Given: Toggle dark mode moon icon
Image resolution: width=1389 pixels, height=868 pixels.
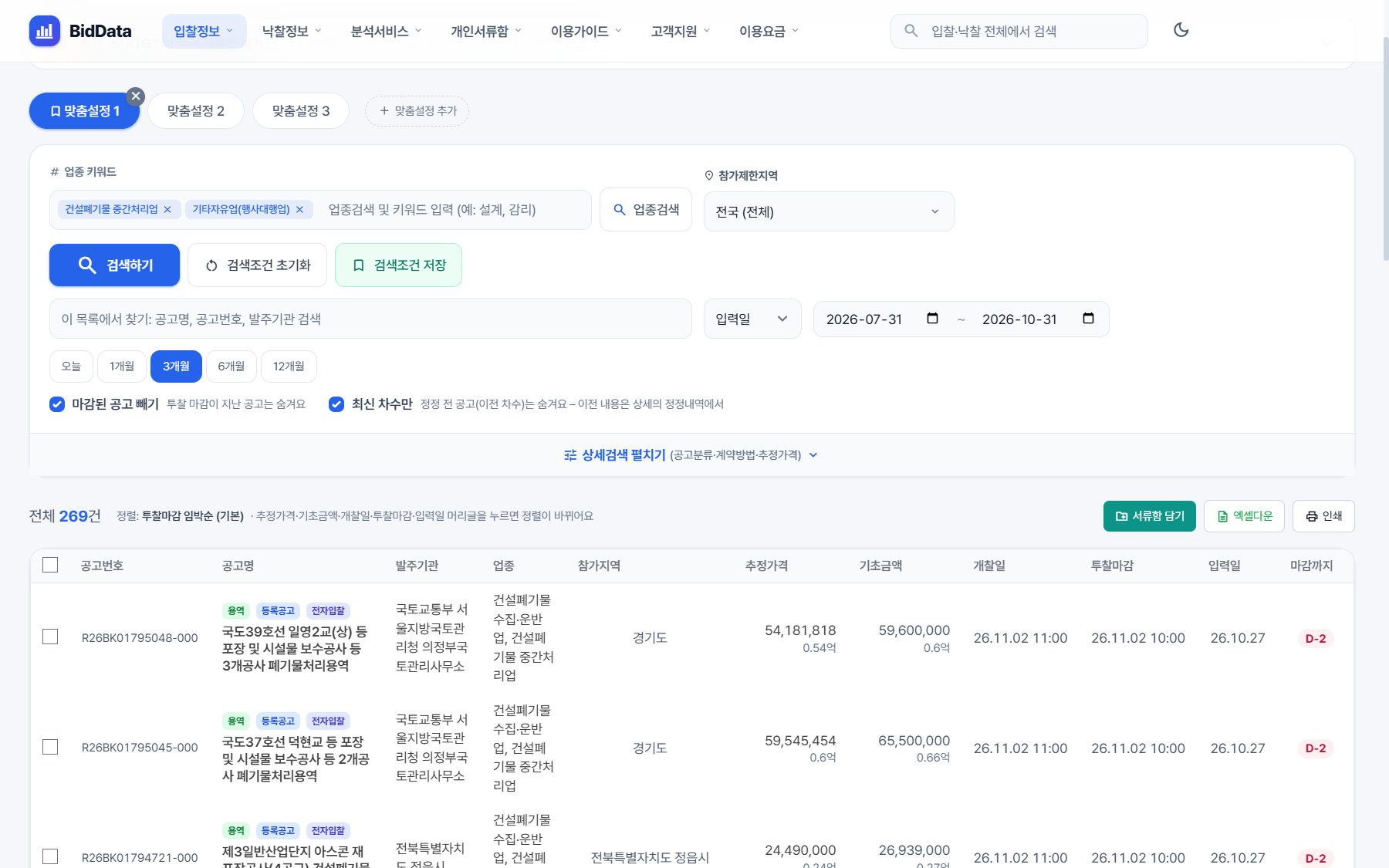Looking at the screenshot, I should point(1181,30).
